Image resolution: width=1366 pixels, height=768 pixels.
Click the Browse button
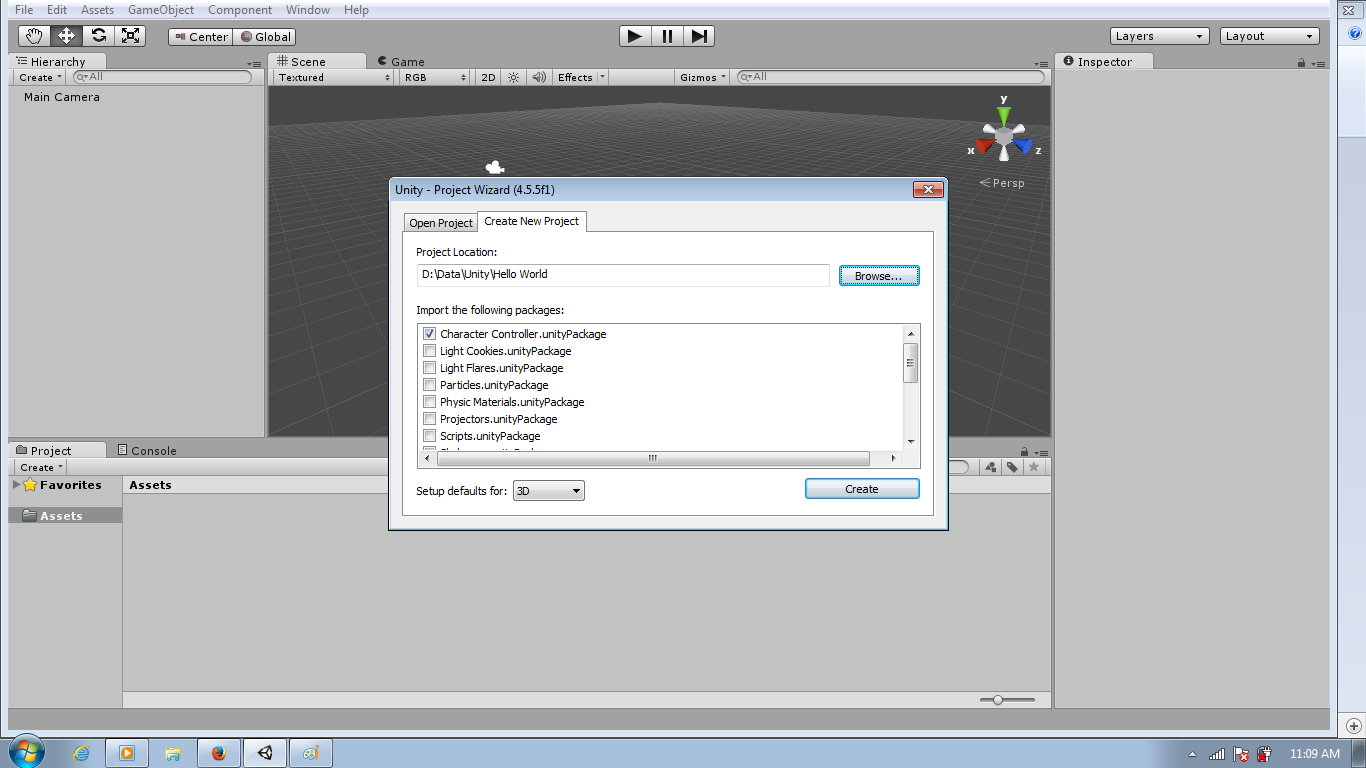click(878, 275)
